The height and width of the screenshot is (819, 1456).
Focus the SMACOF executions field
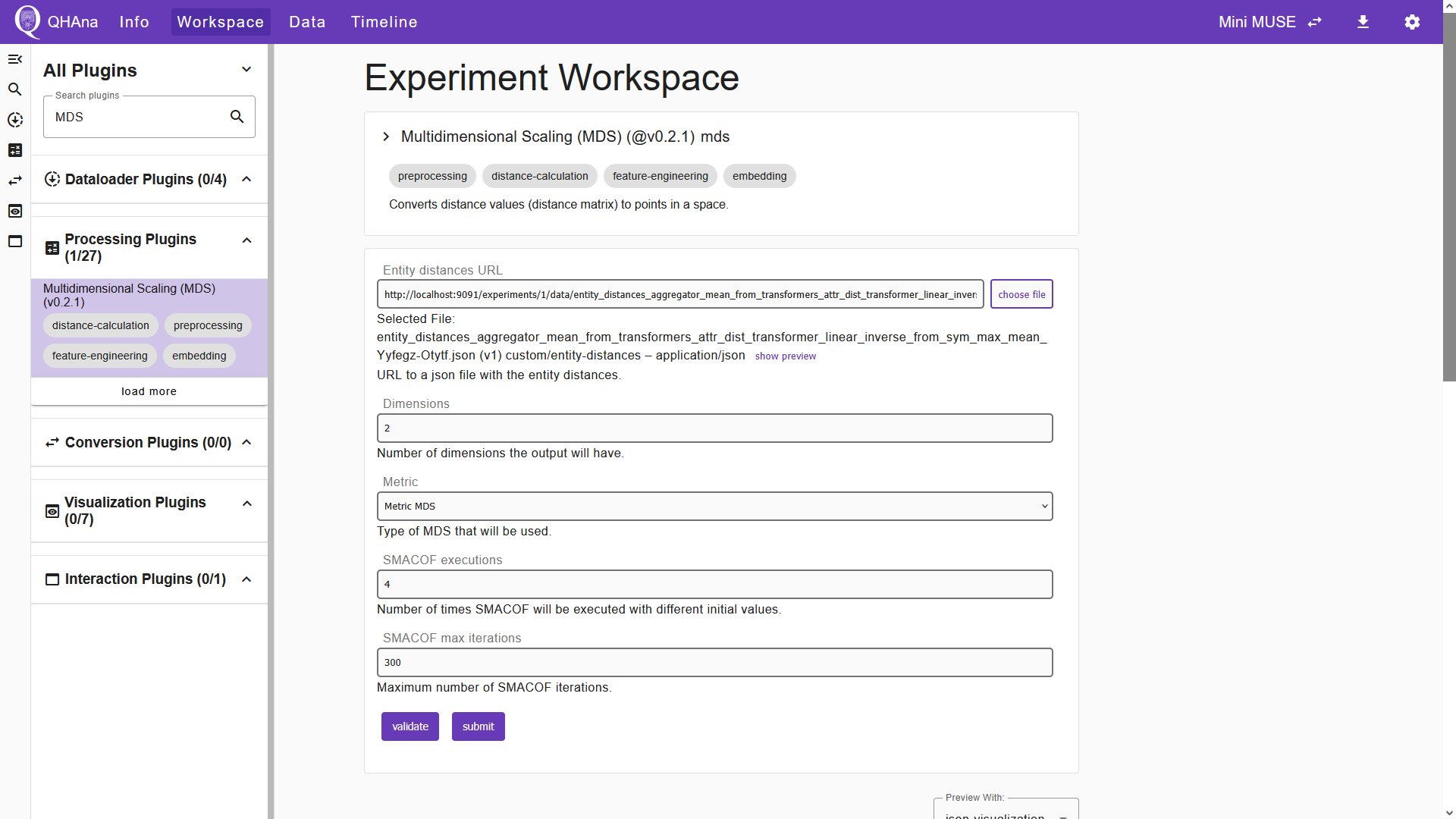point(714,584)
